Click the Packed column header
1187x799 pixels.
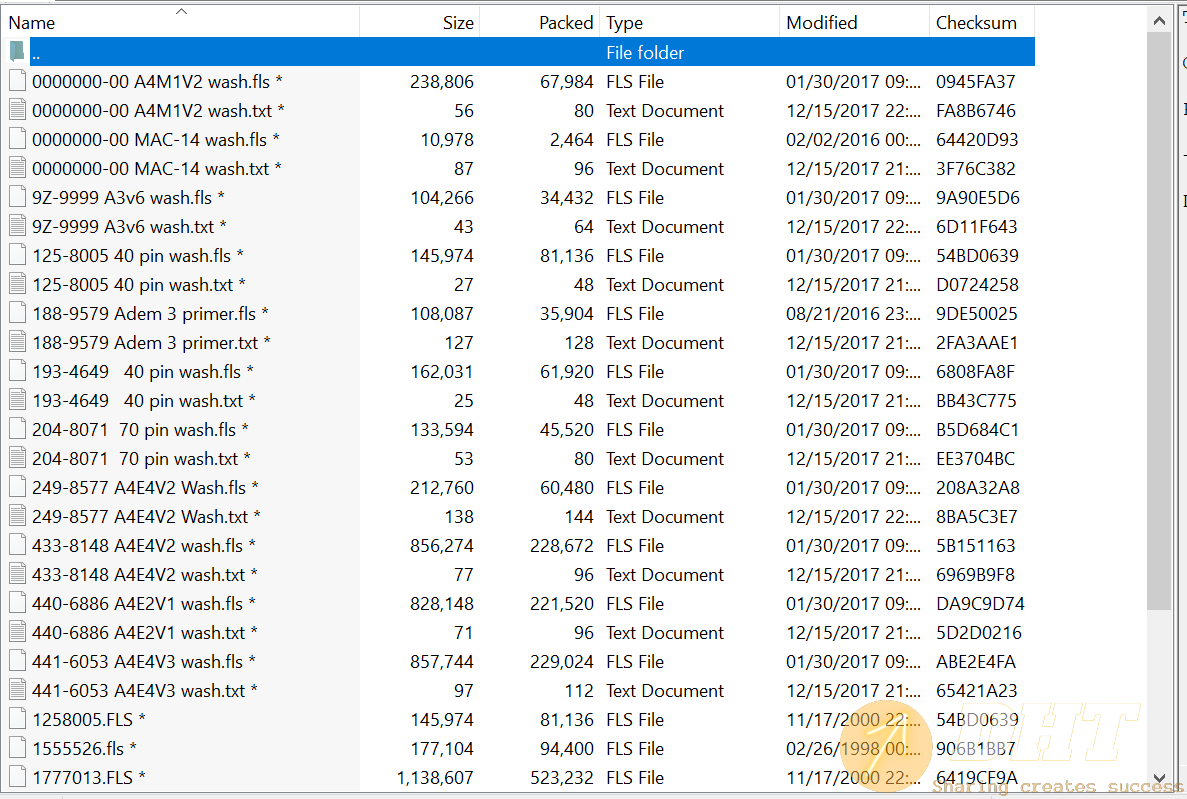point(565,23)
